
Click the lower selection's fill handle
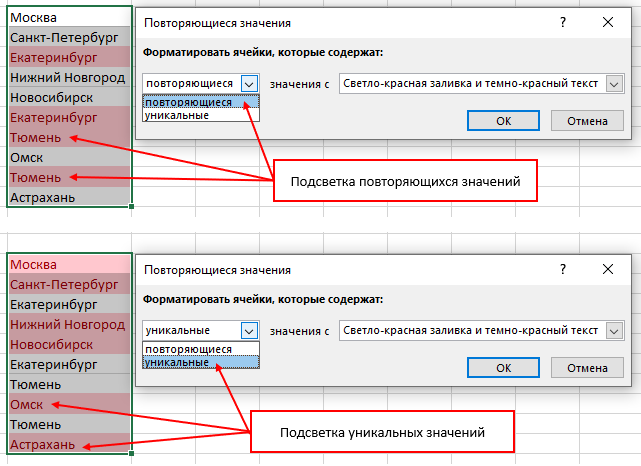point(131,453)
